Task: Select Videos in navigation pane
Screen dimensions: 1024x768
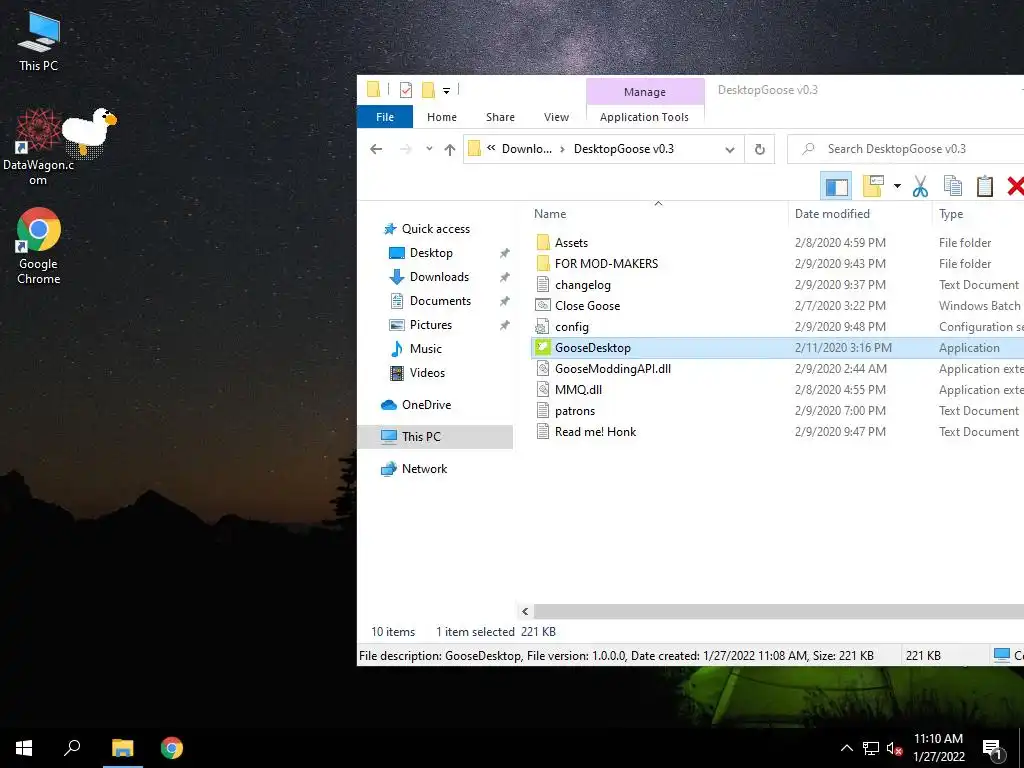Action: click(427, 373)
